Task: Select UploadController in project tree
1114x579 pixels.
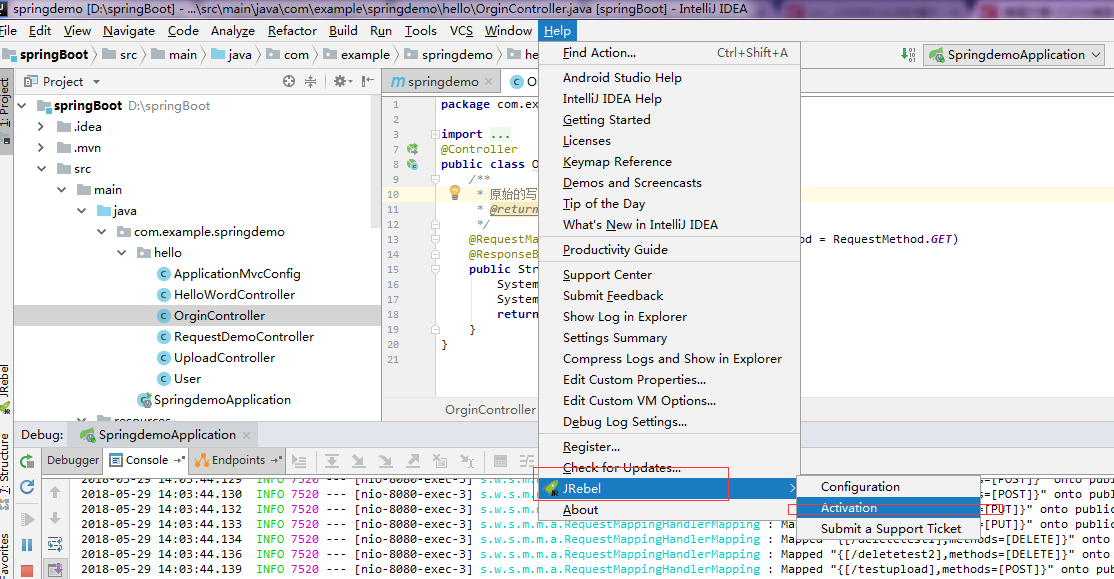Action: click(225, 357)
